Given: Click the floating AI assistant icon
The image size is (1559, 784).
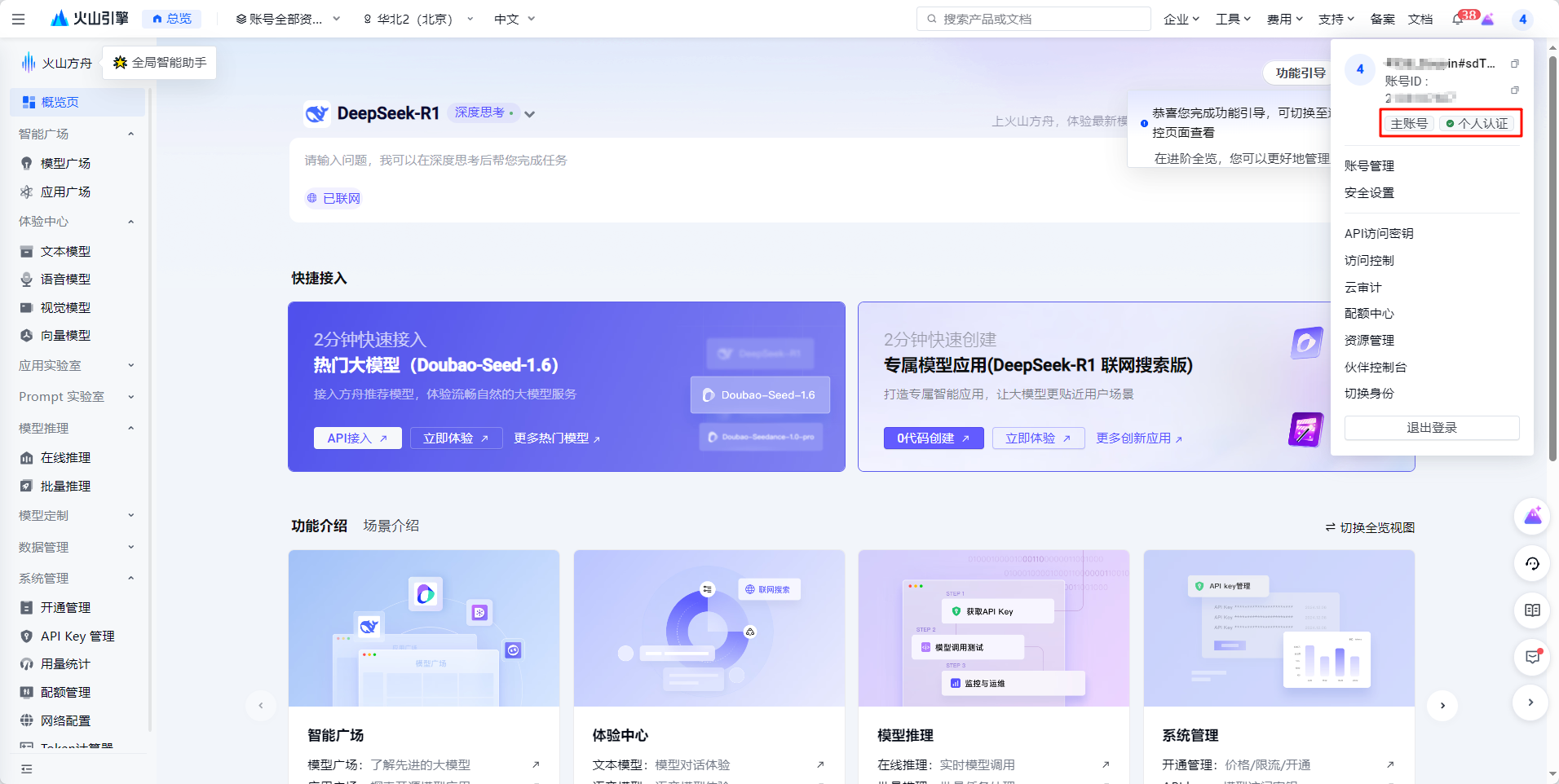Looking at the screenshot, I should click(1532, 516).
